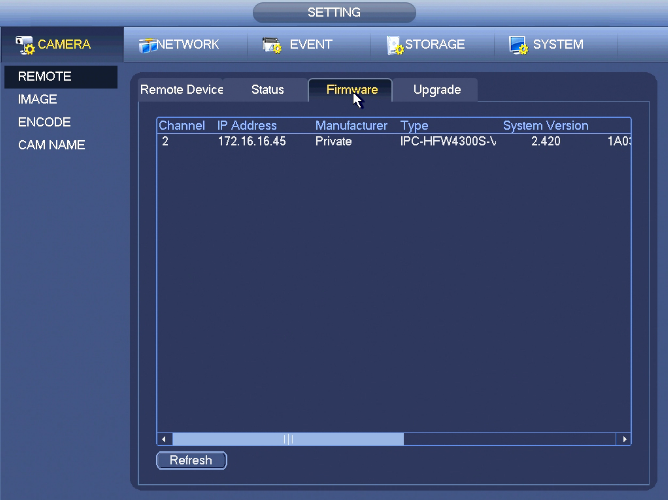Click the CAMERA settings icon
This screenshot has height=500, width=668.
[x=25, y=45]
